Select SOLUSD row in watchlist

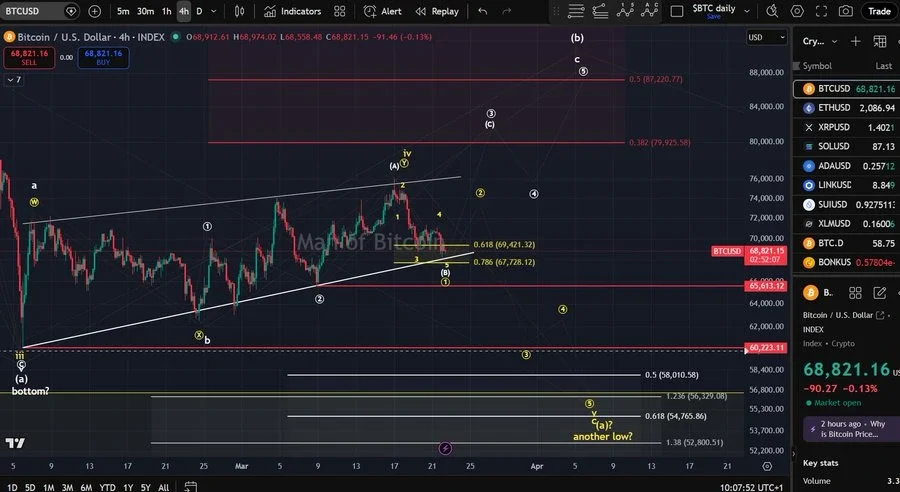pos(847,146)
